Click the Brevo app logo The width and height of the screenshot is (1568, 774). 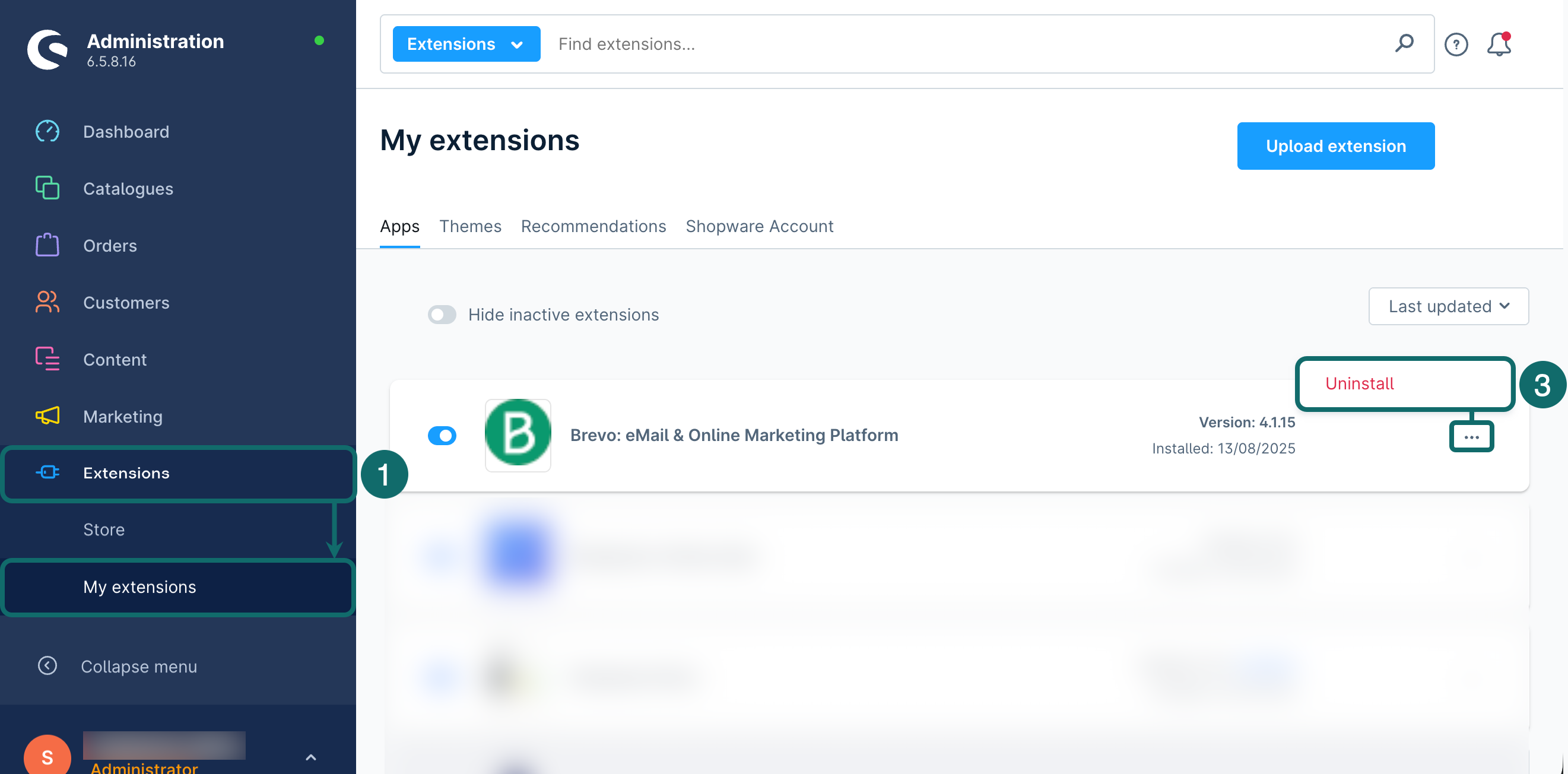pos(518,436)
